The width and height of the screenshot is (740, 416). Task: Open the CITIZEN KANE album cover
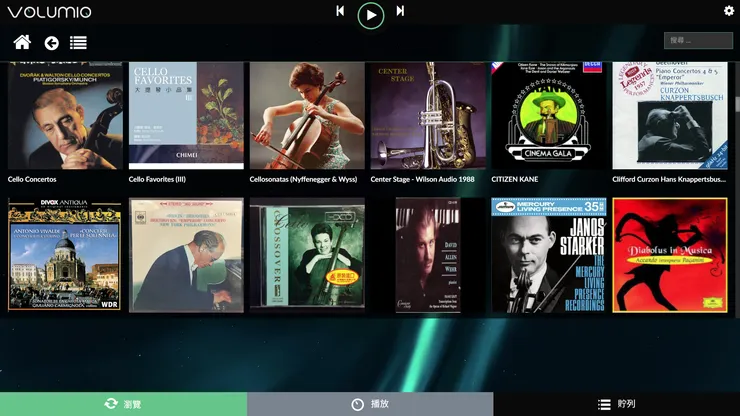pos(549,116)
